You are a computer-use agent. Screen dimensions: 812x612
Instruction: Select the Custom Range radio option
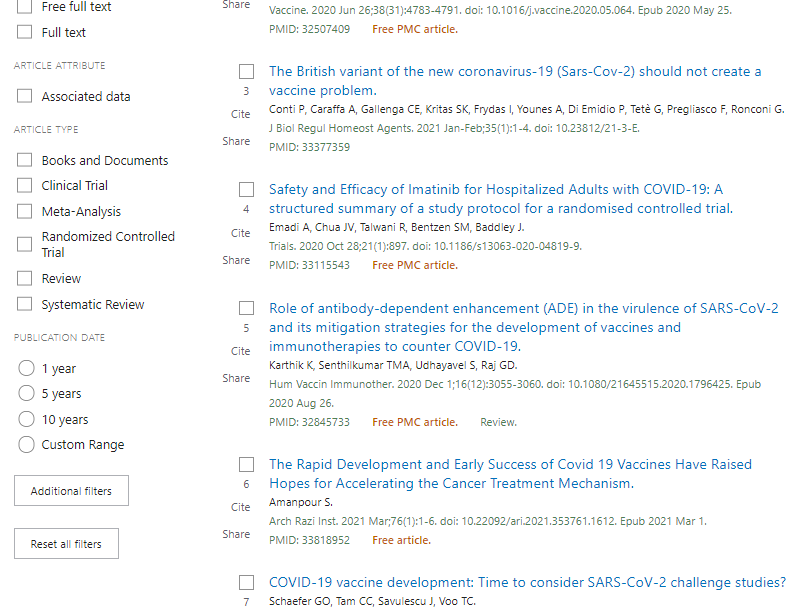[26, 444]
